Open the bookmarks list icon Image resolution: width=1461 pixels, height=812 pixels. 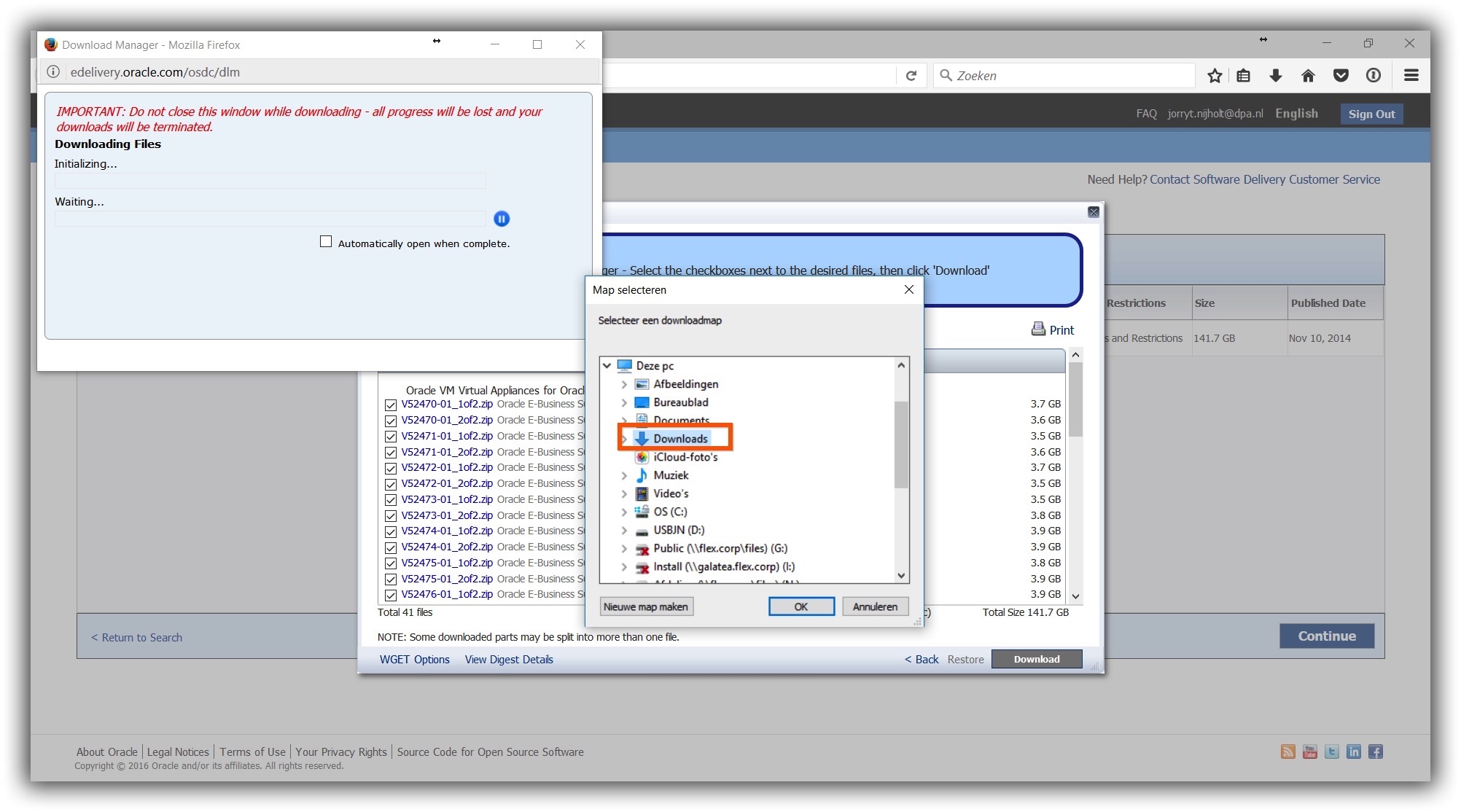click(x=1244, y=75)
